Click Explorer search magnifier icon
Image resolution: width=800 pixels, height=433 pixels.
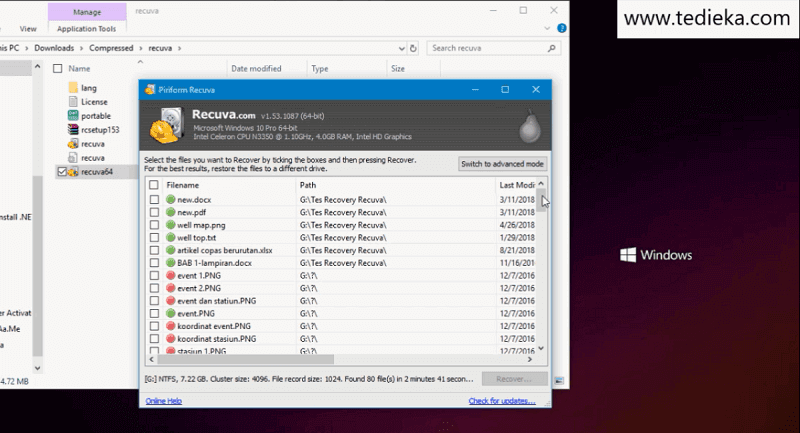552,48
